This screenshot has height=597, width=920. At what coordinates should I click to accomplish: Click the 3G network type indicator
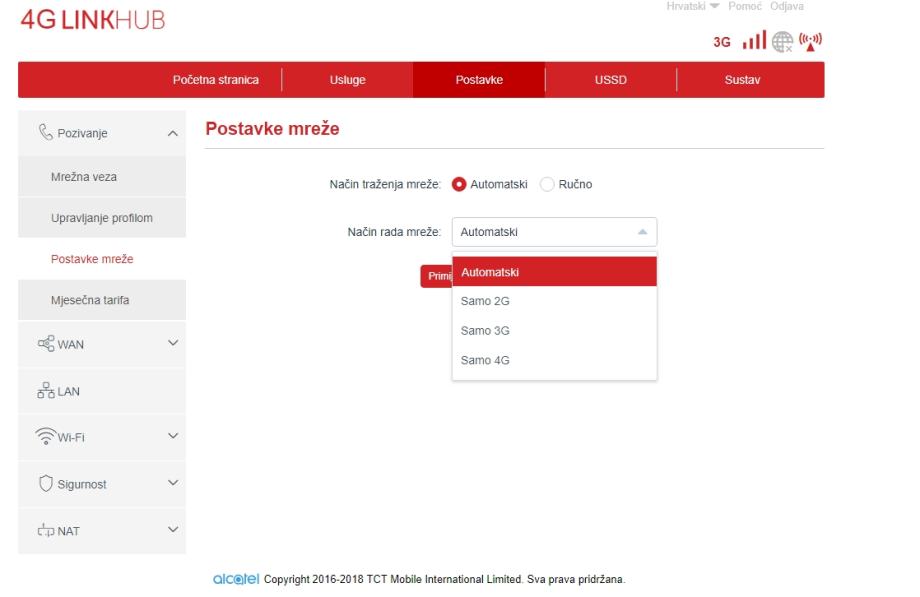pyautogui.click(x=722, y=42)
